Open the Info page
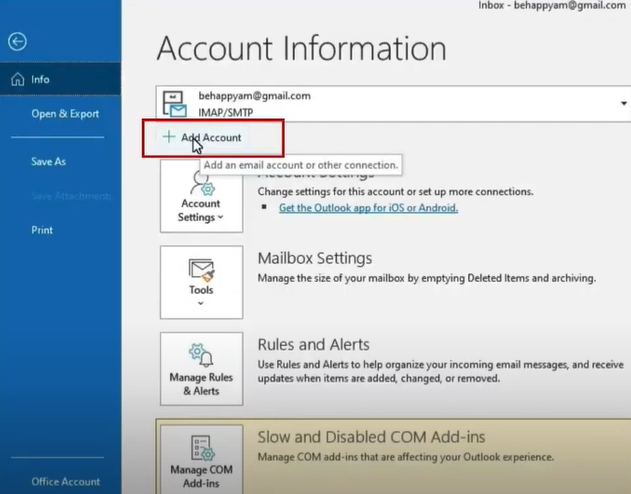This screenshot has width=631, height=494. (x=60, y=79)
